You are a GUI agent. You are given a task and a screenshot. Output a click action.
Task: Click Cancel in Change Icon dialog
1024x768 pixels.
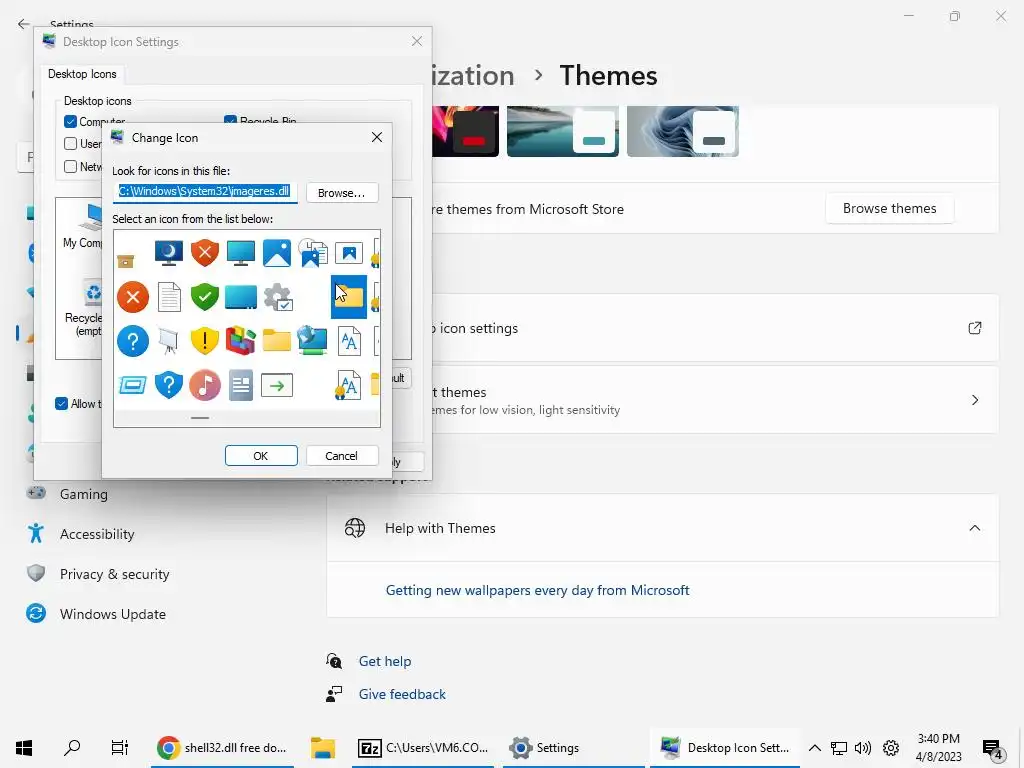coord(342,456)
